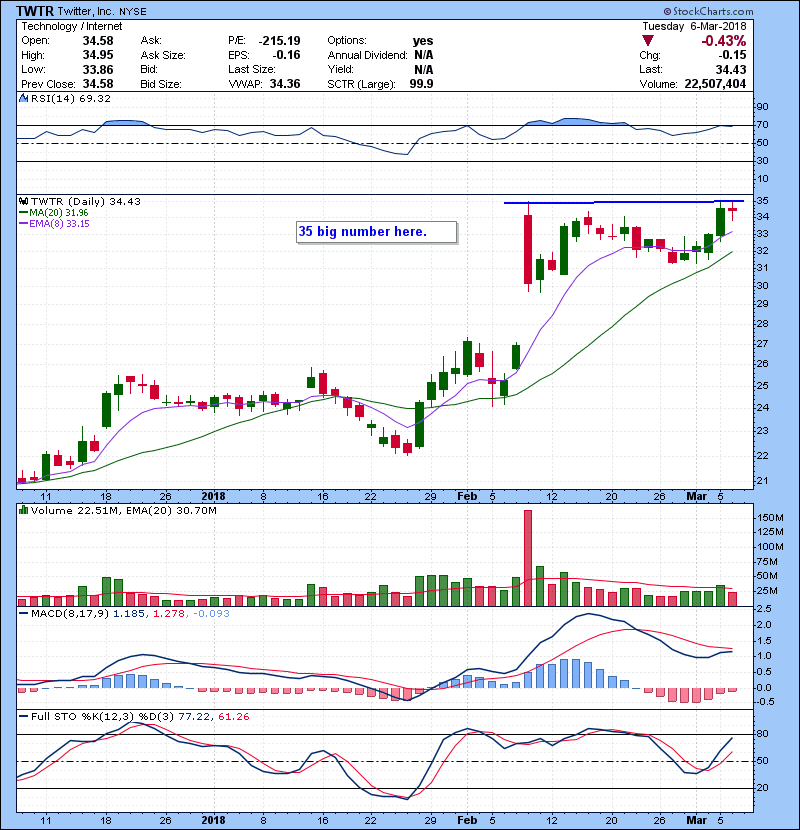The width and height of the screenshot is (800, 830).
Task: Click the Open value 34.58
Action: (98, 41)
